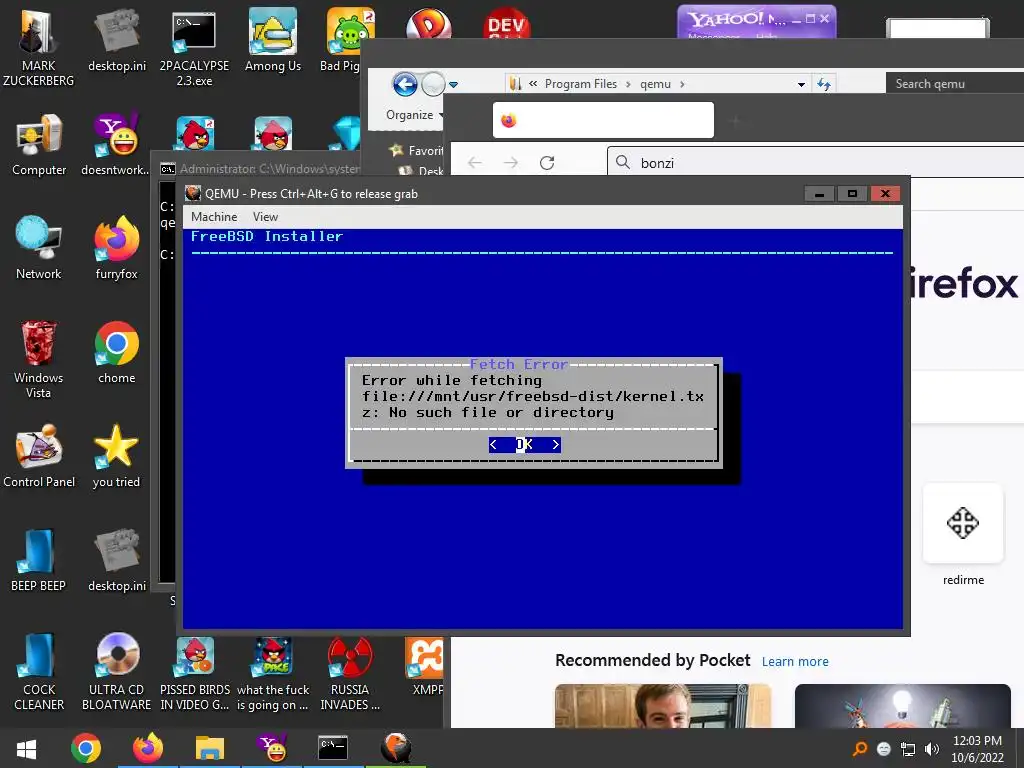Click qemu in the breadcrumb path
The image size is (1024, 768).
(655, 84)
